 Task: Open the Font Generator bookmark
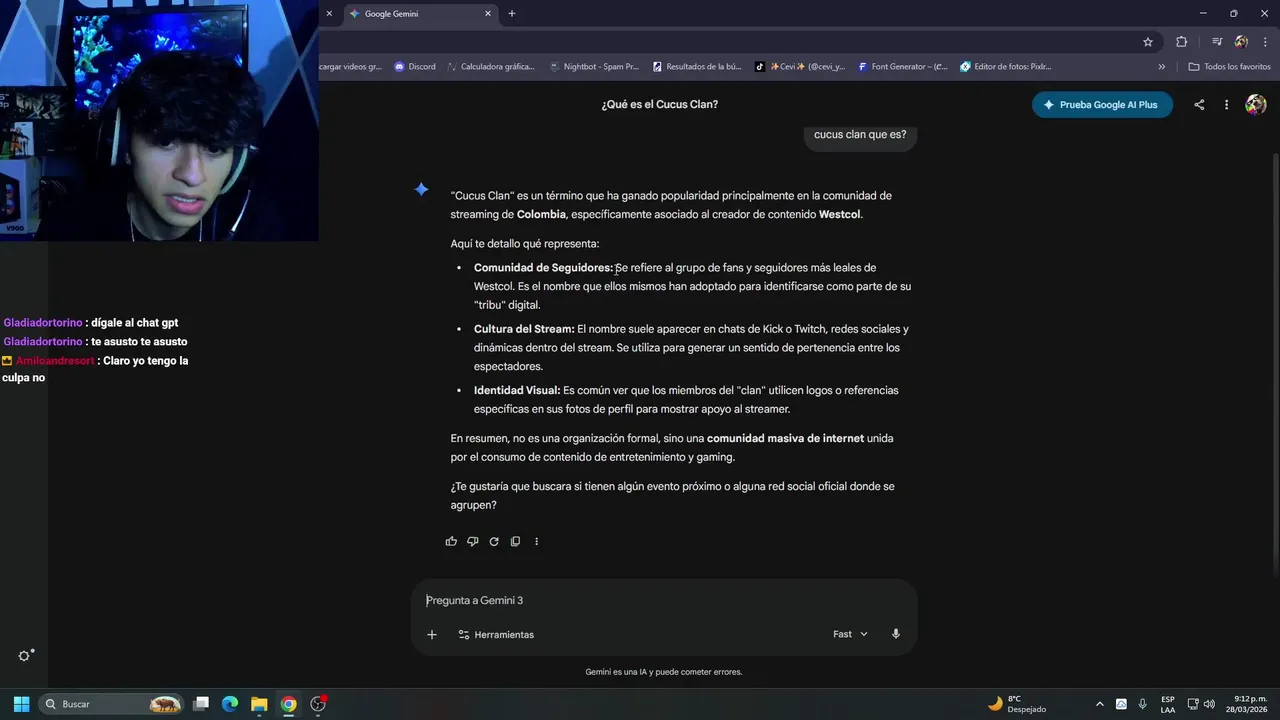pyautogui.click(x=902, y=67)
